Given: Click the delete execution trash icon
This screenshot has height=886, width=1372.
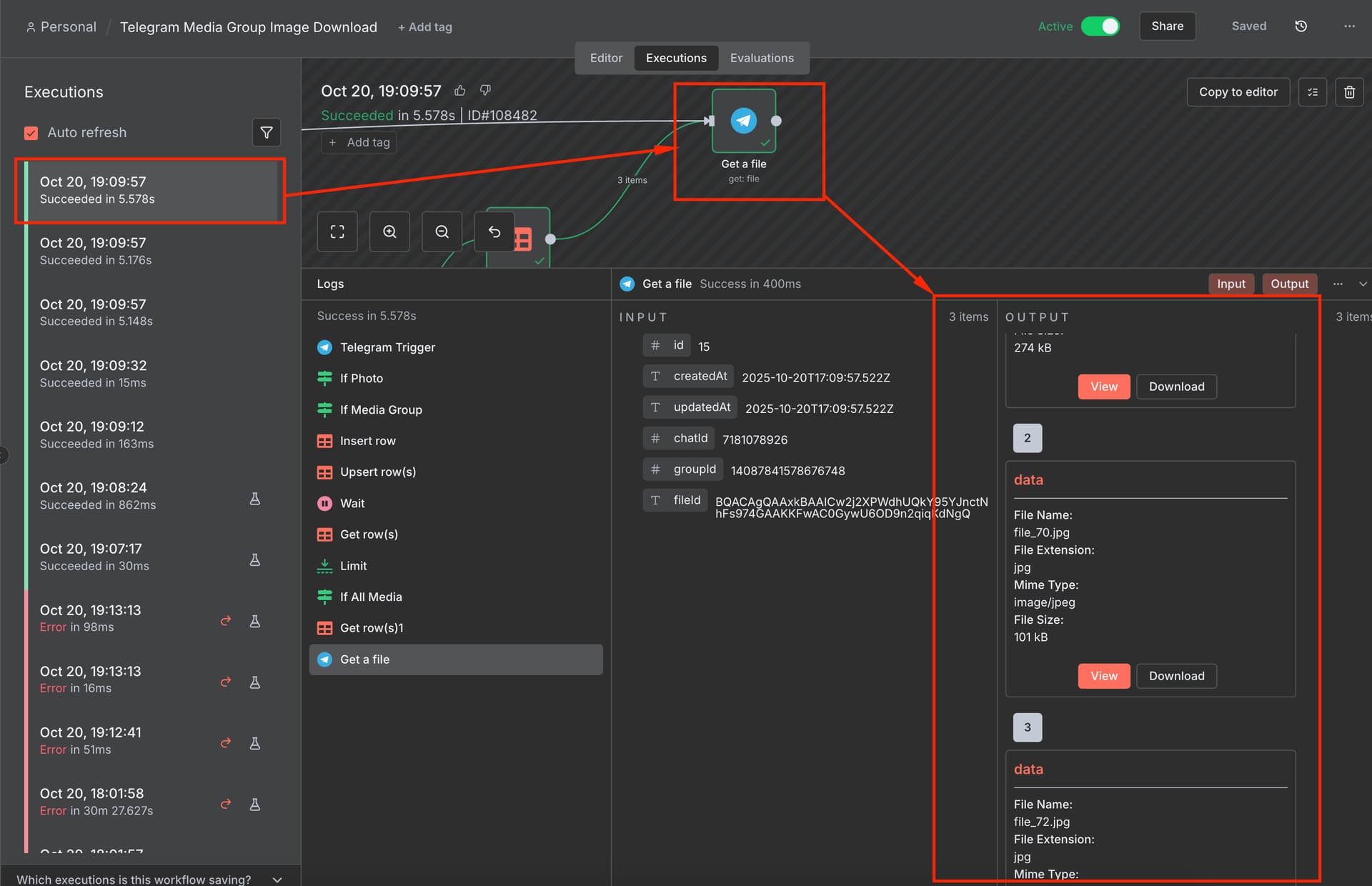Looking at the screenshot, I should click(x=1349, y=92).
